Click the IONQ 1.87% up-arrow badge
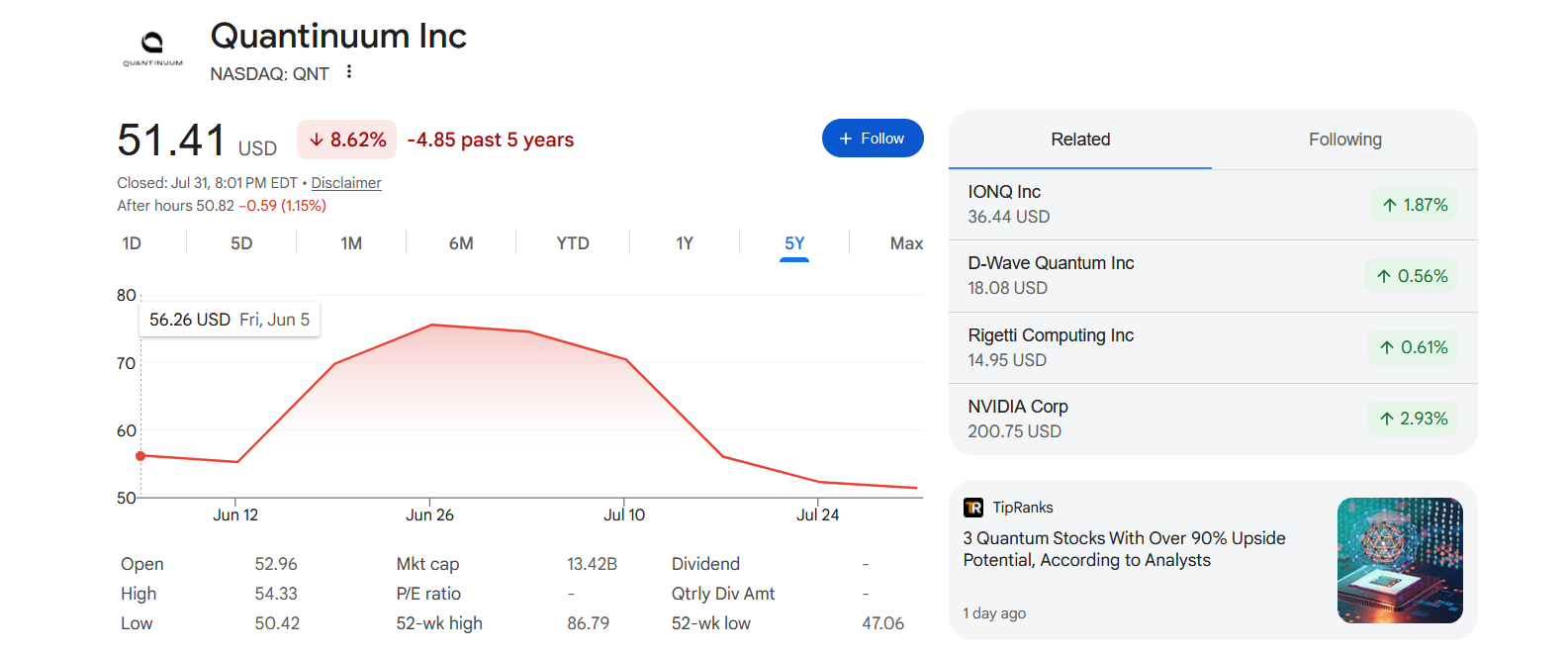The width and height of the screenshot is (1568, 655). [x=1415, y=205]
